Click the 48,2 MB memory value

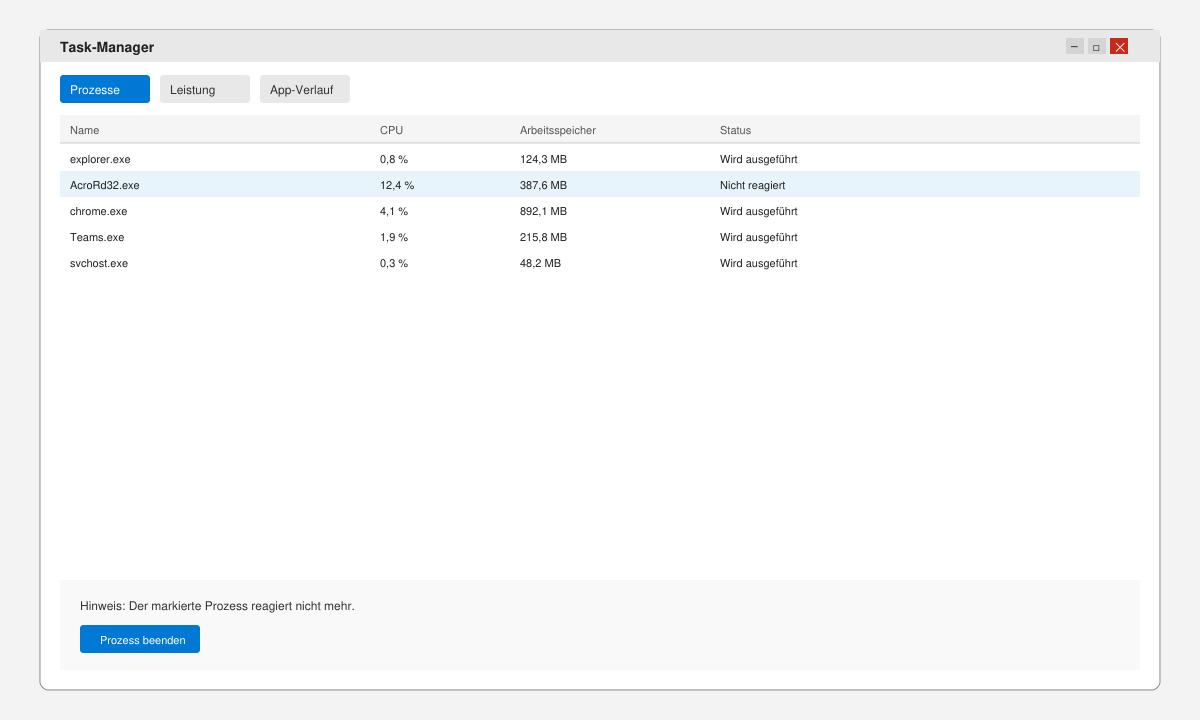point(540,263)
